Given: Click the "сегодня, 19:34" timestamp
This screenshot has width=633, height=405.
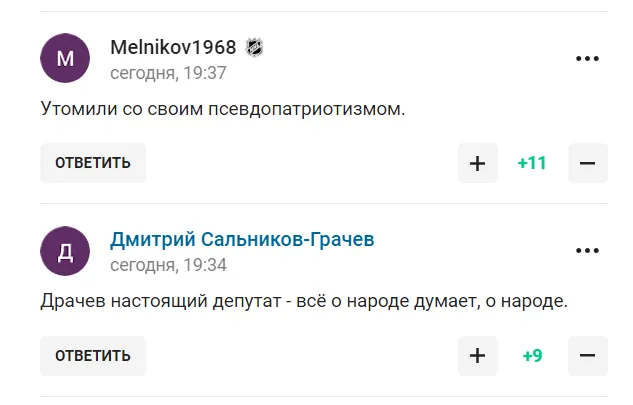Looking at the screenshot, I should 168,265.
